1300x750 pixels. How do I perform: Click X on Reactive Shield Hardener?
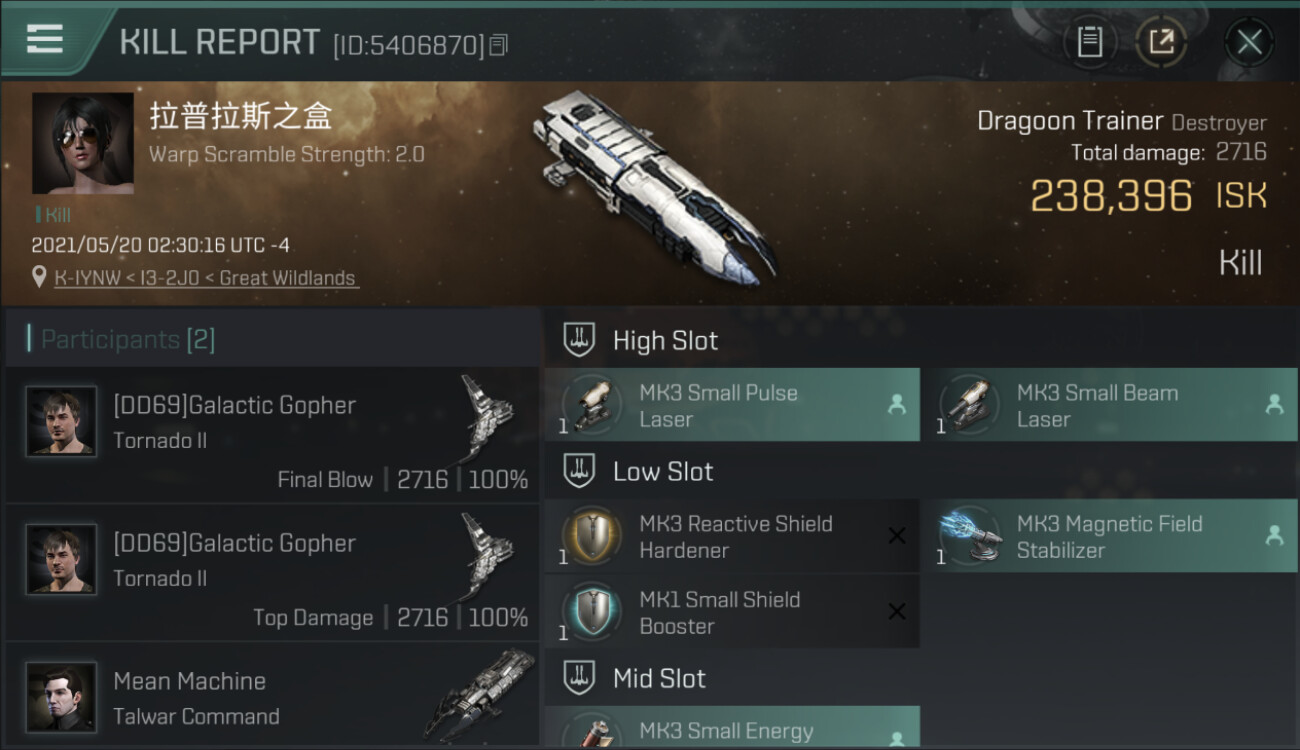click(x=897, y=536)
